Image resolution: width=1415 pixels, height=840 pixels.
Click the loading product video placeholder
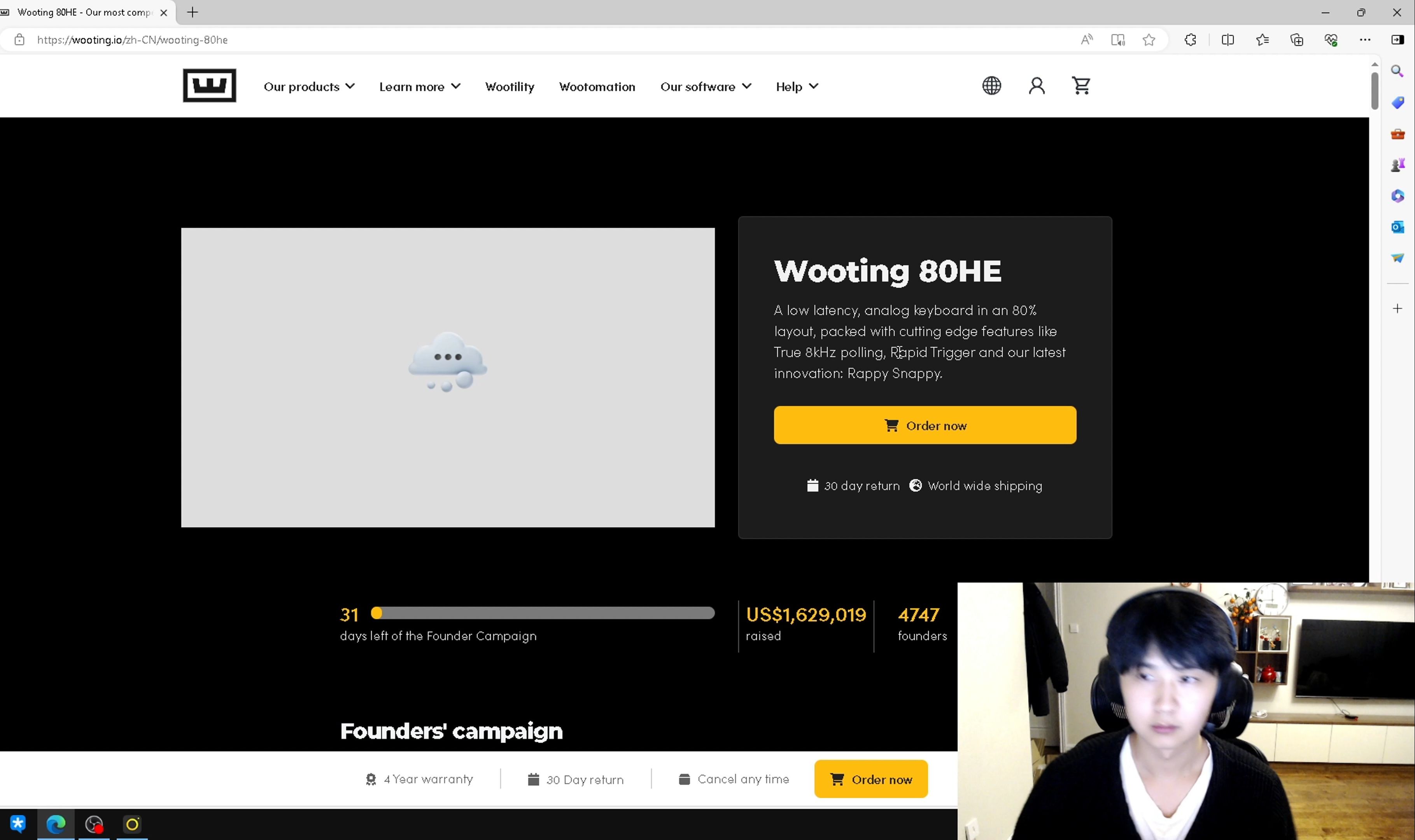pos(448,378)
